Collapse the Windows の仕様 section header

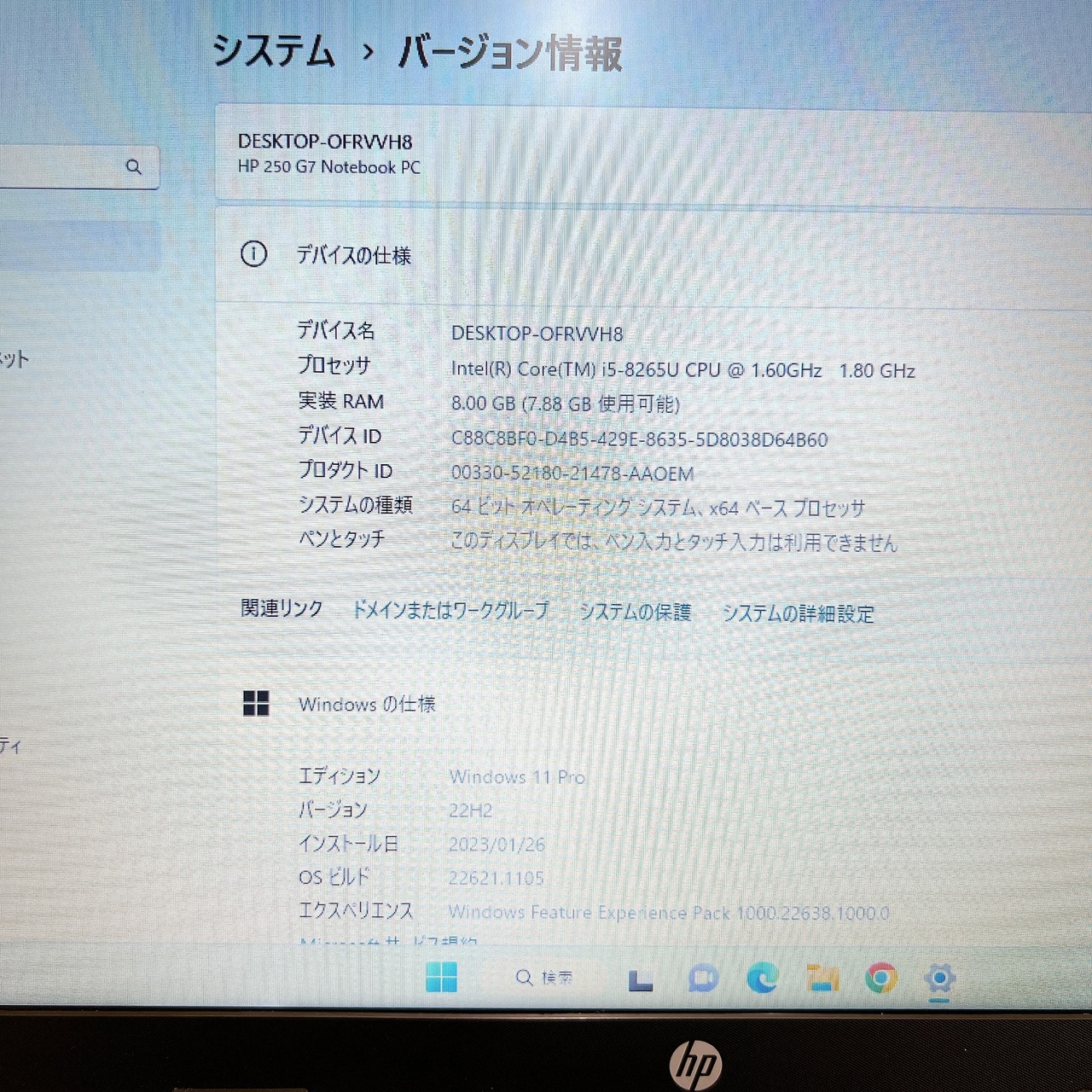(653, 704)
